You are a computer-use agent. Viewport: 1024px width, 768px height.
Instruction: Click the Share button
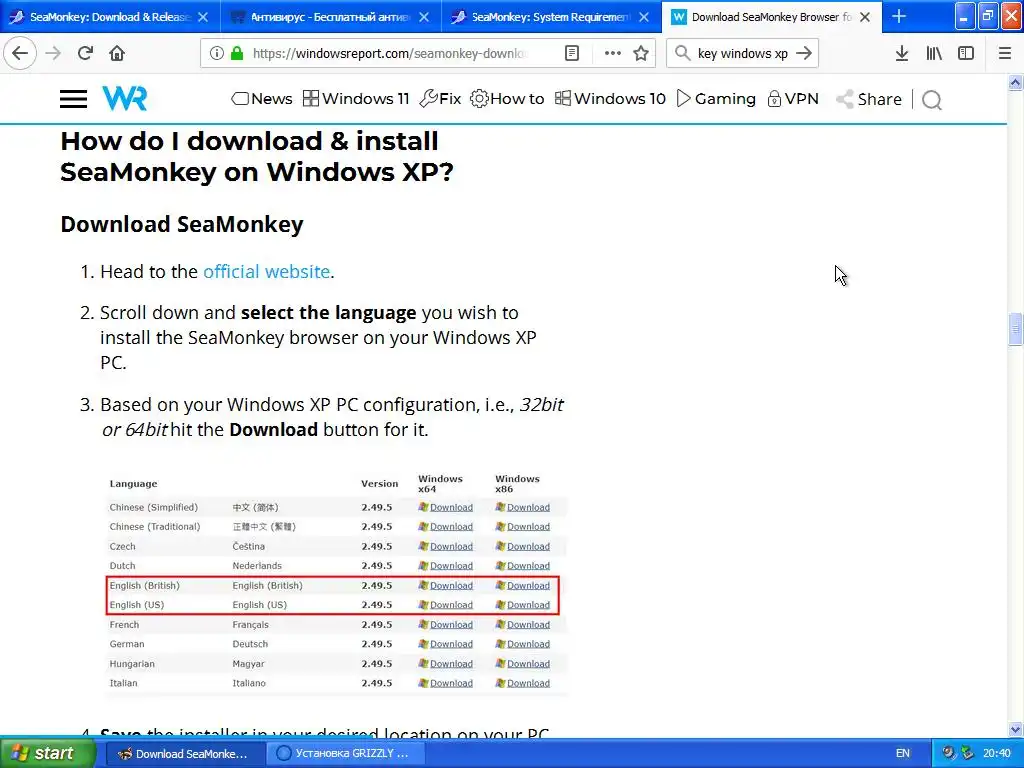tap(869, 99)
